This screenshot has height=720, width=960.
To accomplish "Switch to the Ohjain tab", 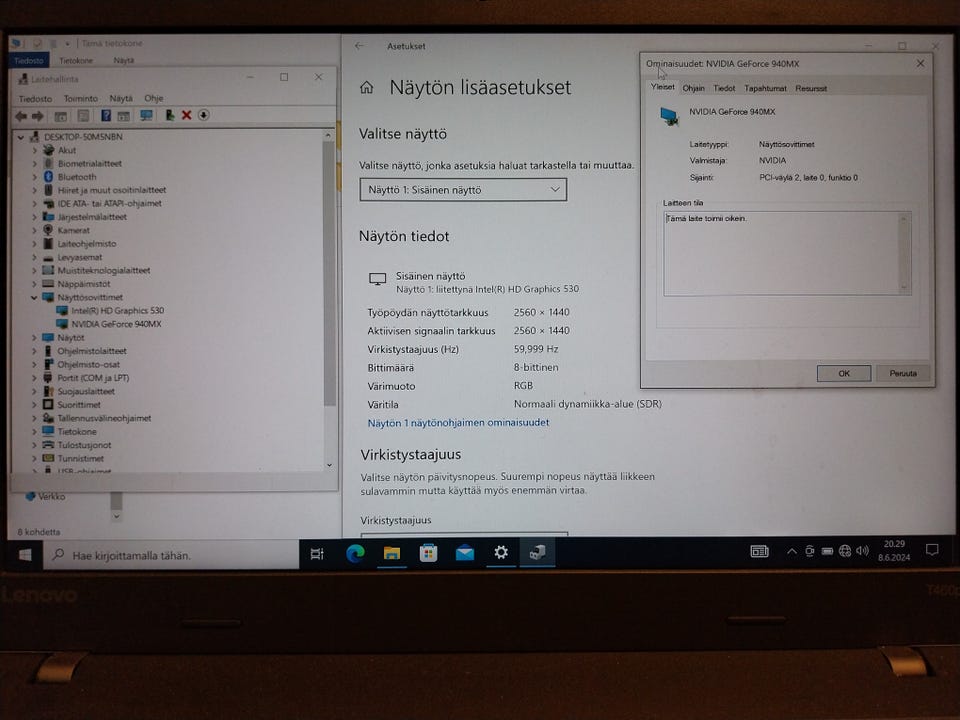I will point(693,88).
